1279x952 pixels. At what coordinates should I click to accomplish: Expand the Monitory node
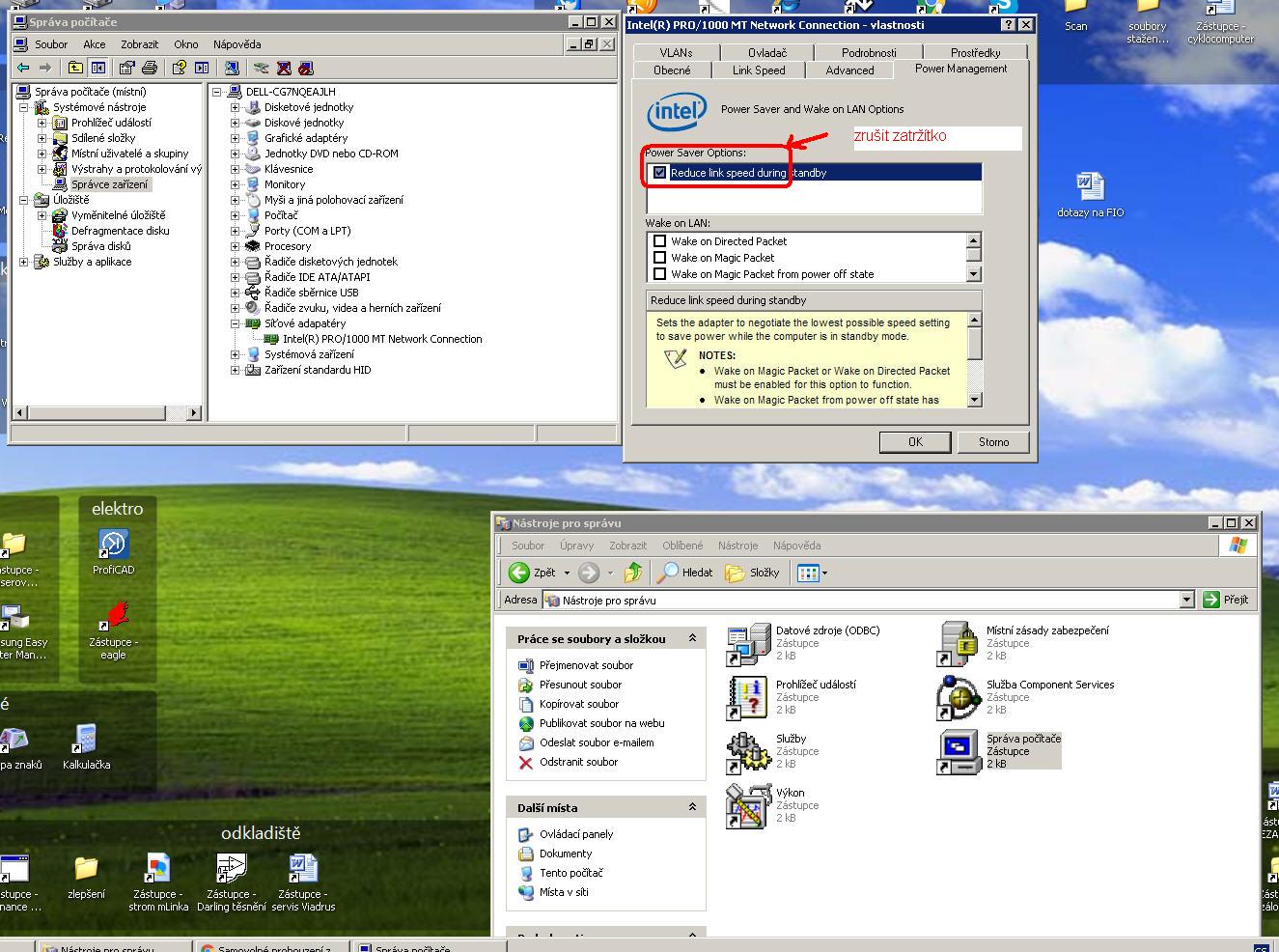click(x=235, y=184)
